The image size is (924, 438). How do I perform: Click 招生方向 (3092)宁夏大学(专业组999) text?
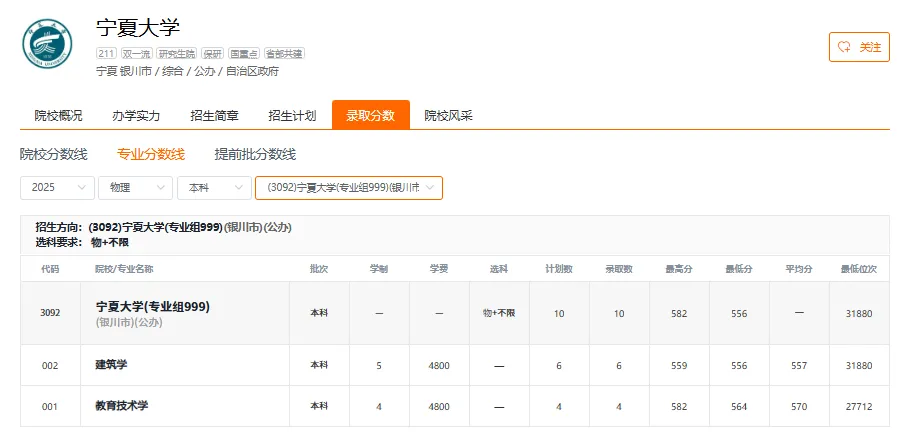click(x=163, y=227)
